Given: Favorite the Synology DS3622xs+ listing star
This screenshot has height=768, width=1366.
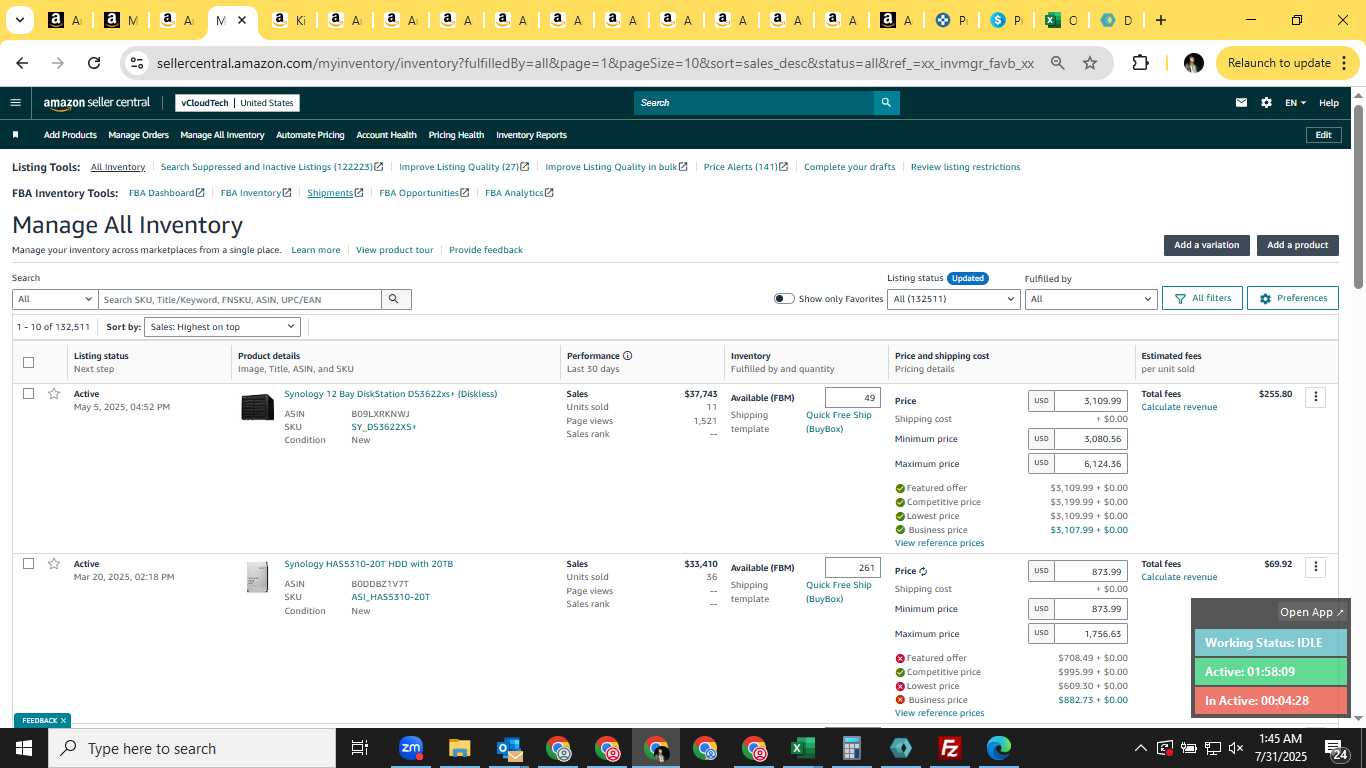Looking at the screenshot, I should [x=54, y=394].
